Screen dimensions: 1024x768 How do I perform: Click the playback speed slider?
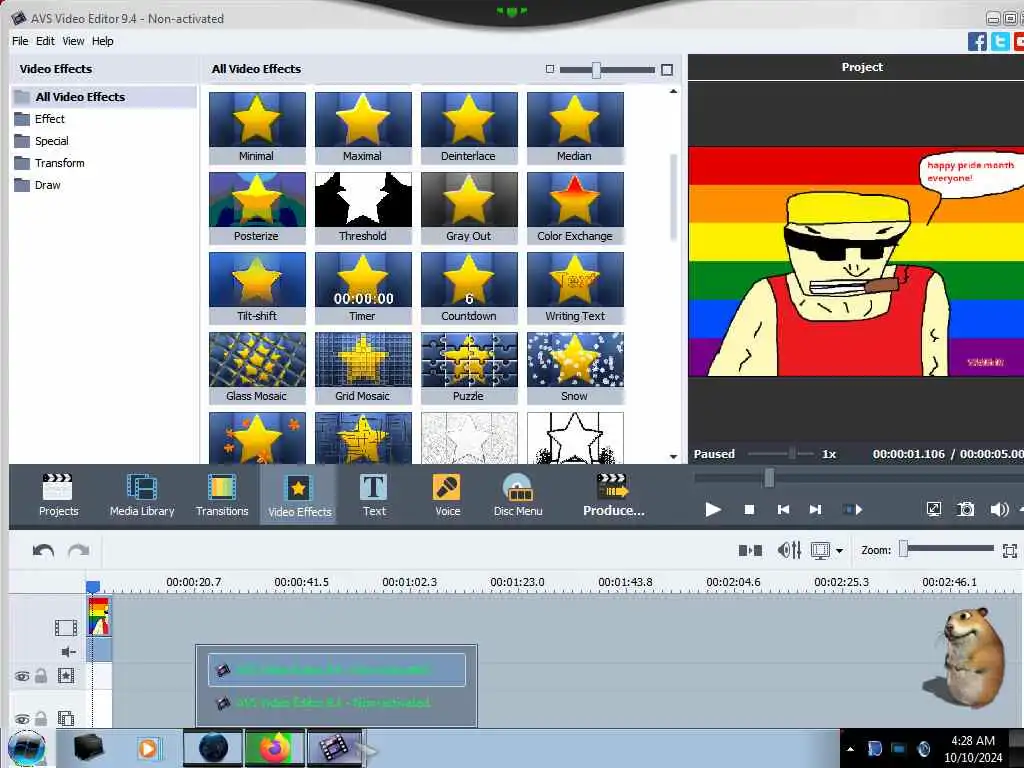click(x=792, y=453)
